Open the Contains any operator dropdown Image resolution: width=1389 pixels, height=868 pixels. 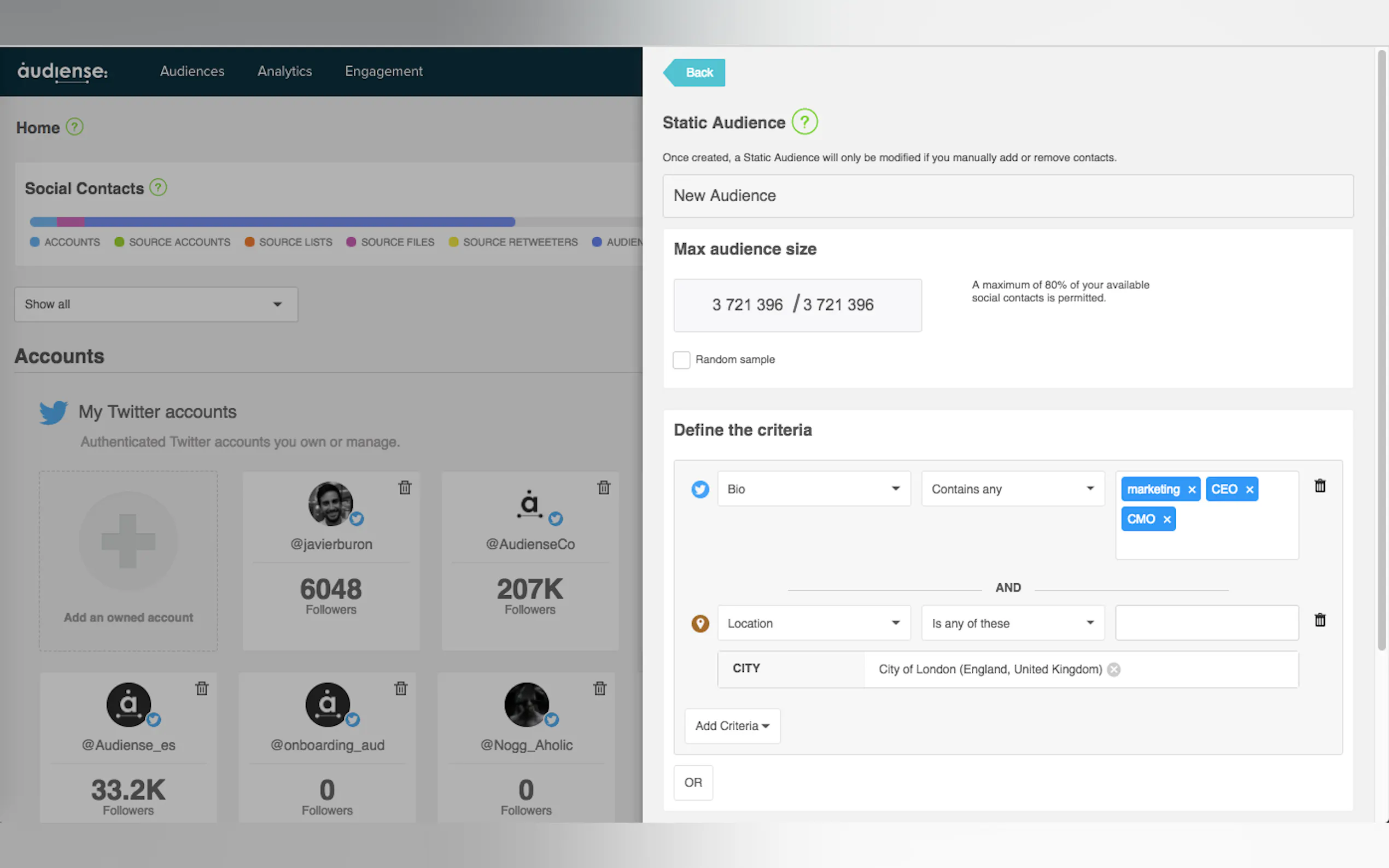pyautogui.click(x=1012, y=489)
